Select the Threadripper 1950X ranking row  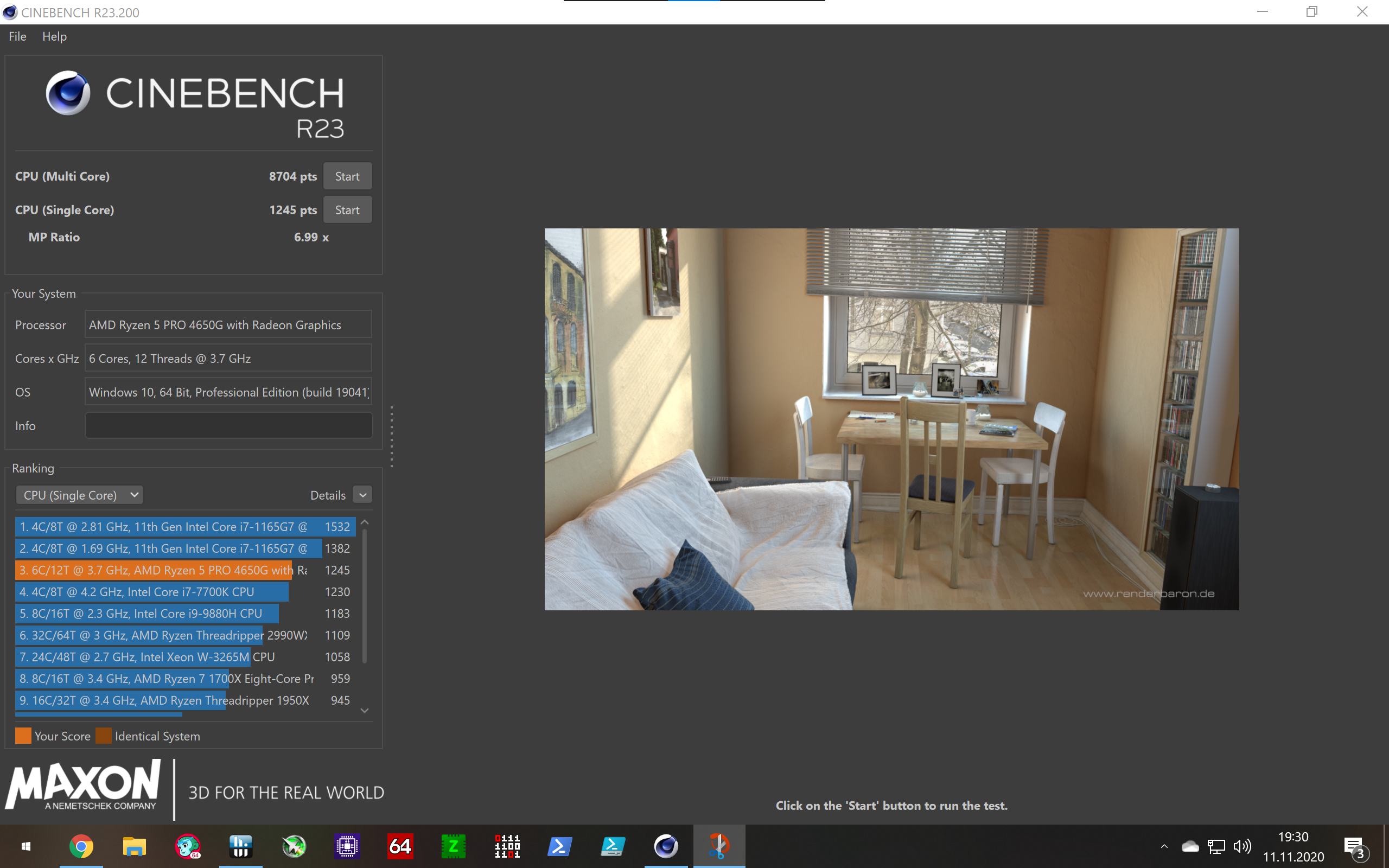coord(185,701)
